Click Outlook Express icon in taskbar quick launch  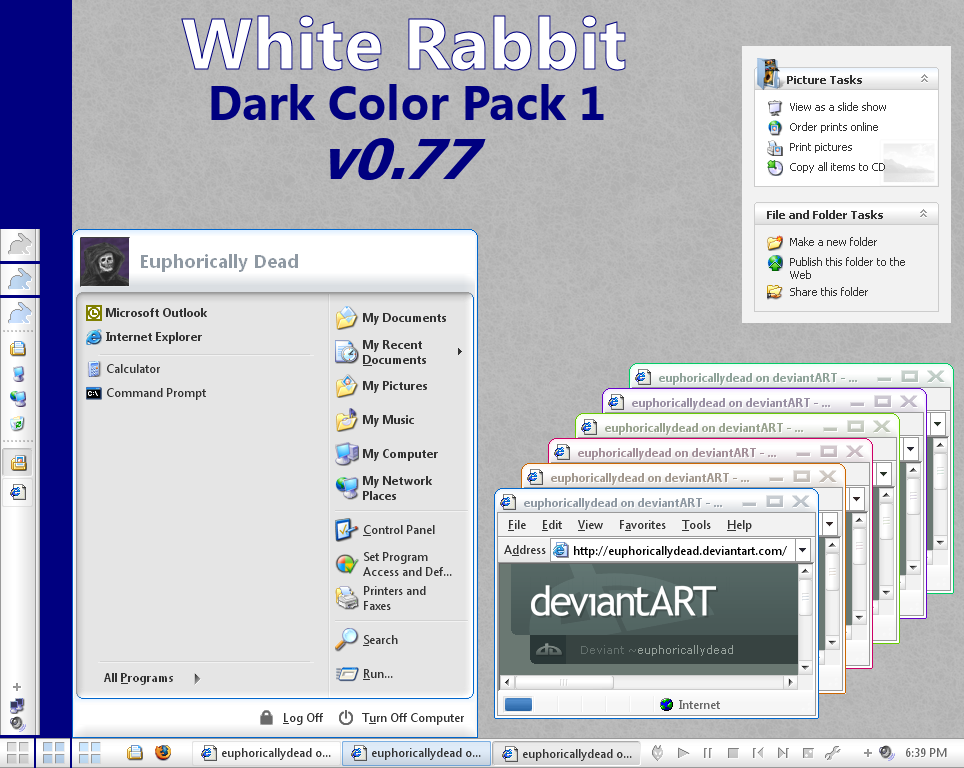(x=135, y=752)
